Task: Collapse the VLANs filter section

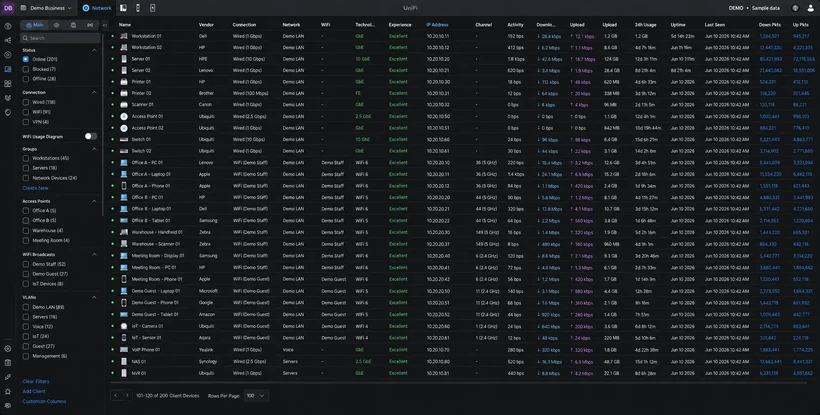Action: coord(94,297)
